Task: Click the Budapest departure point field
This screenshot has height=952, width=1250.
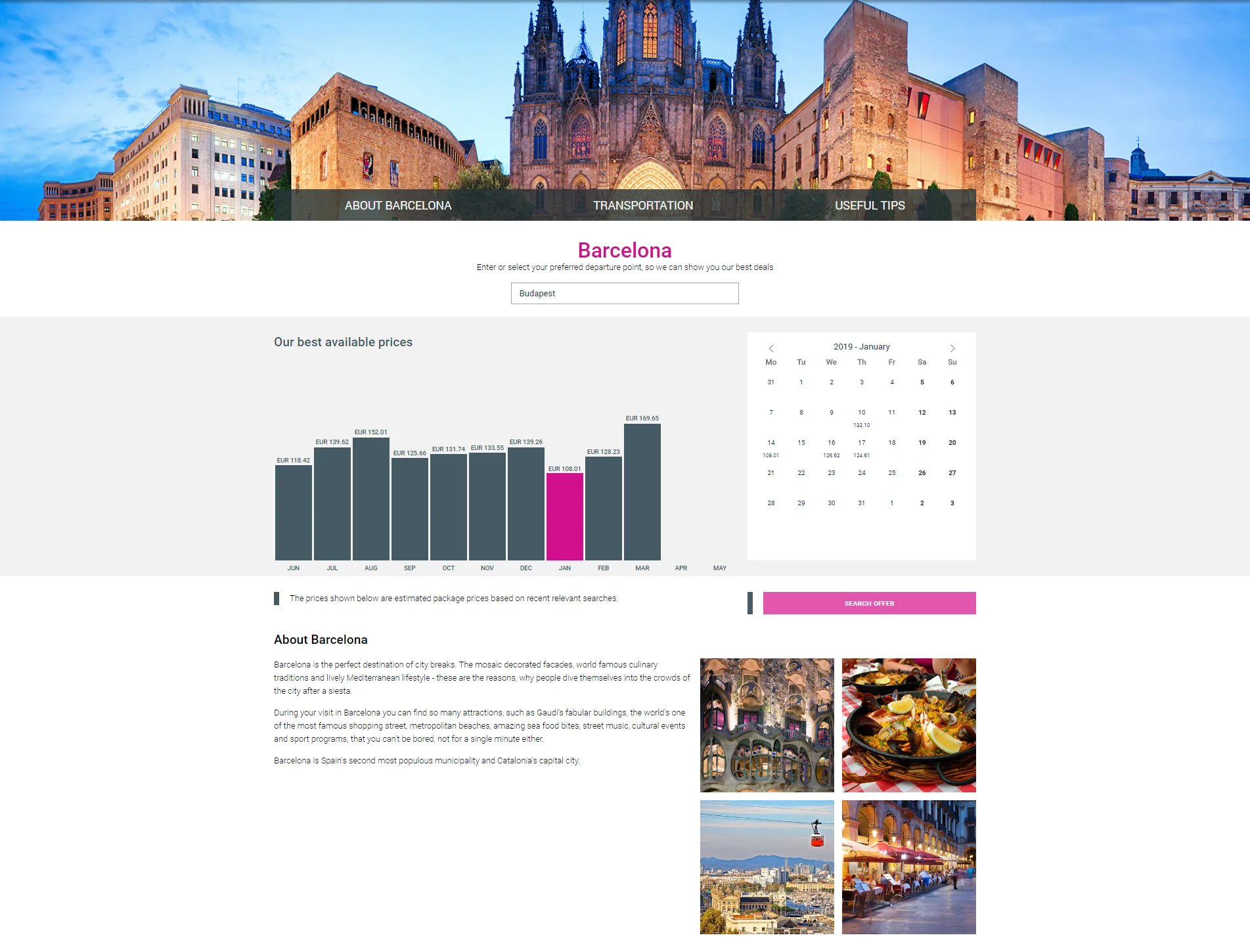Action: [x=625, y=294]
